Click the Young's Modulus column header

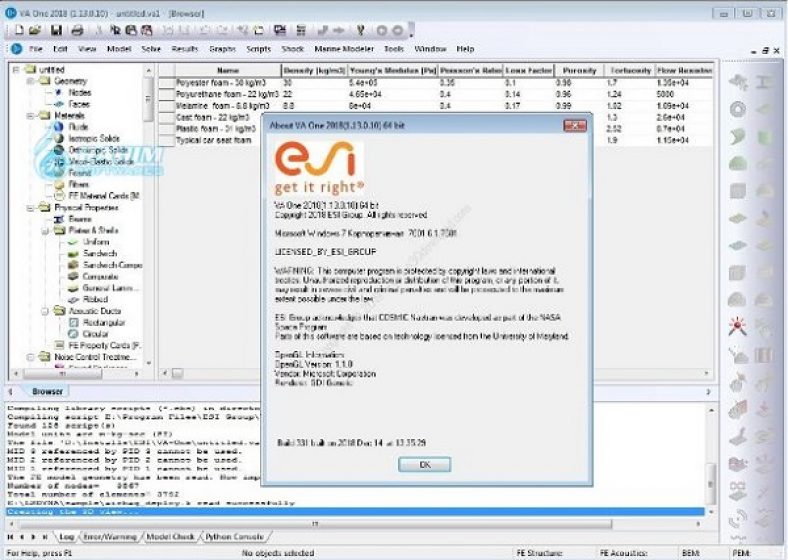coord(392,70)
